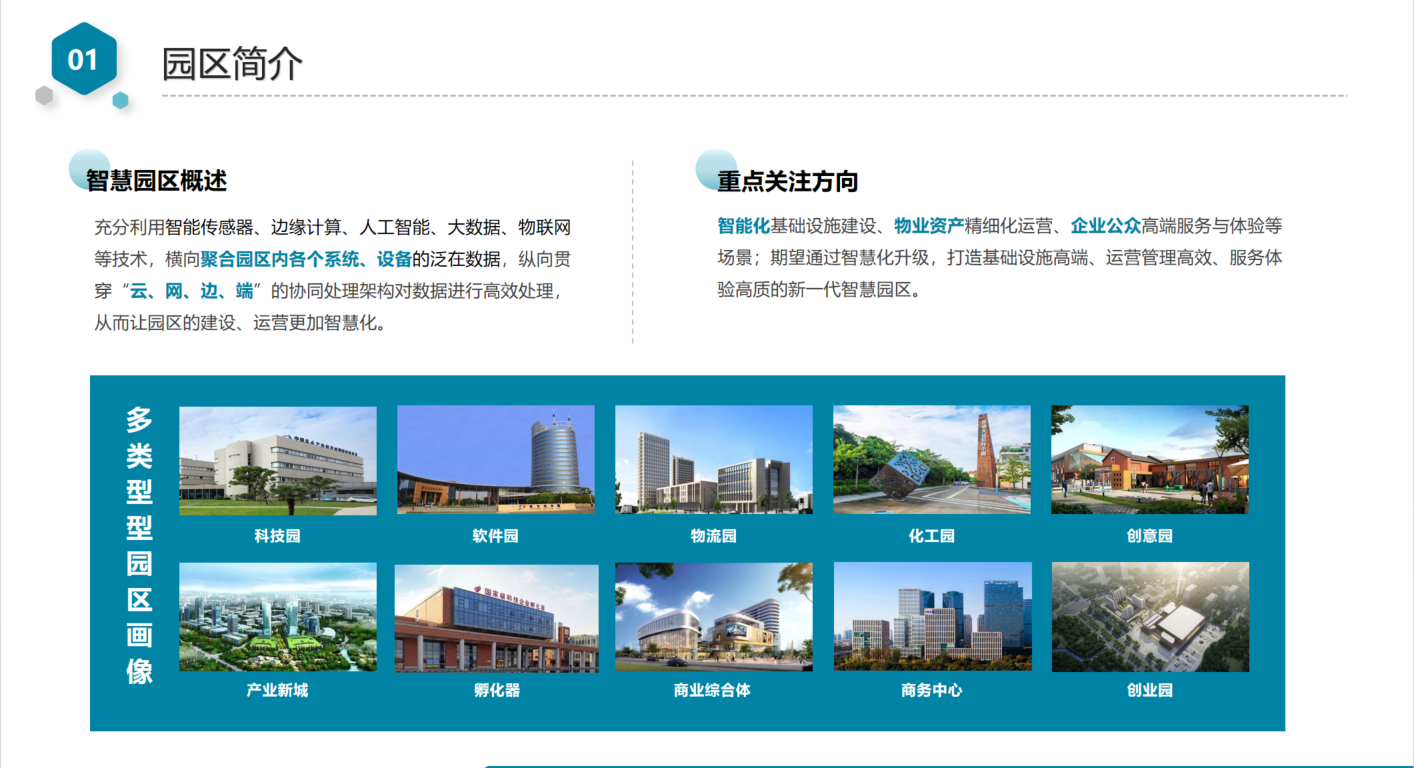The width and height of the screenshot is (1414, 768).
Task: Select the 创意园 photo
Action: tap(1149, 460)
